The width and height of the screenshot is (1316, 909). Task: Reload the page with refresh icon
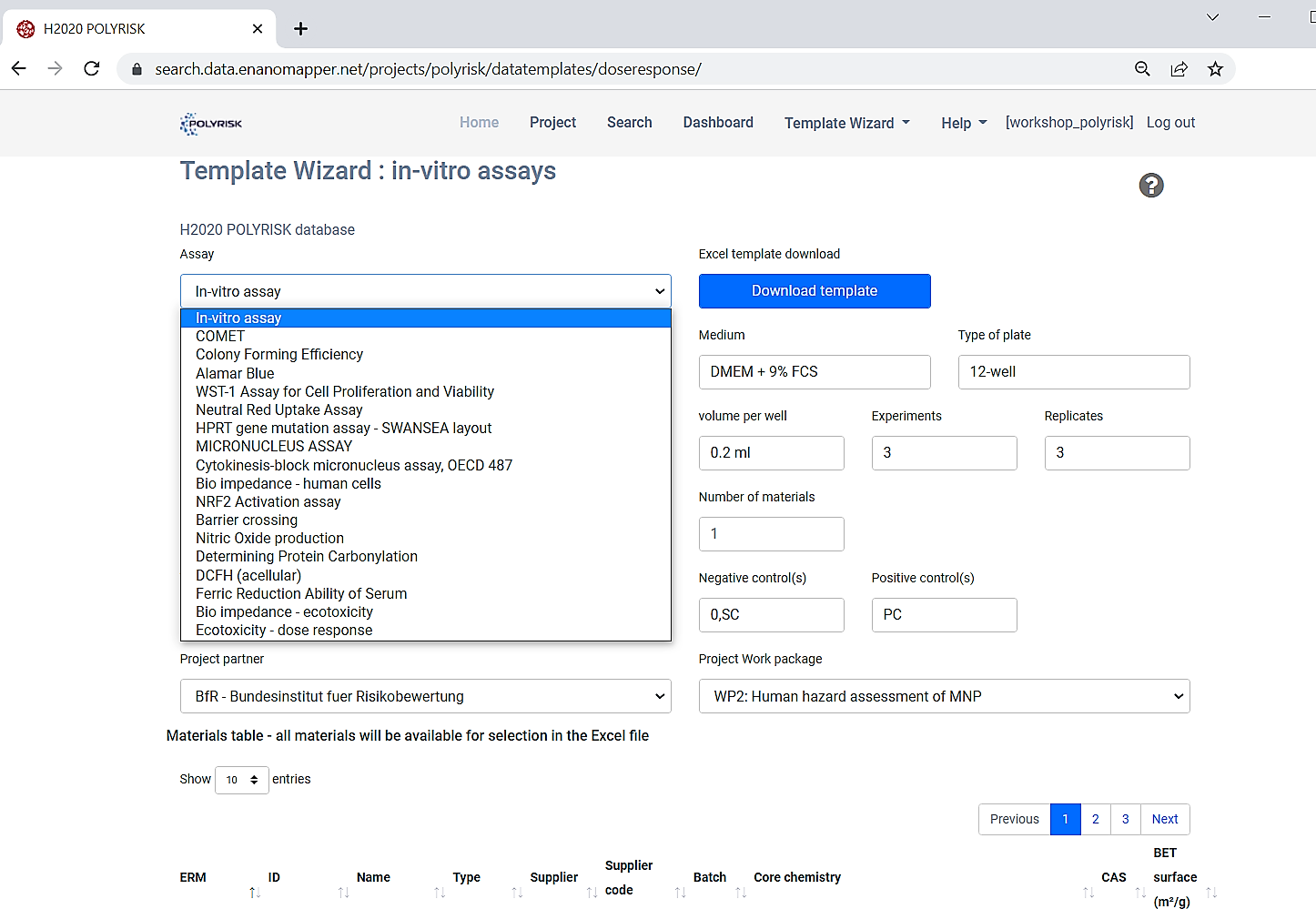tap(92, 69)
